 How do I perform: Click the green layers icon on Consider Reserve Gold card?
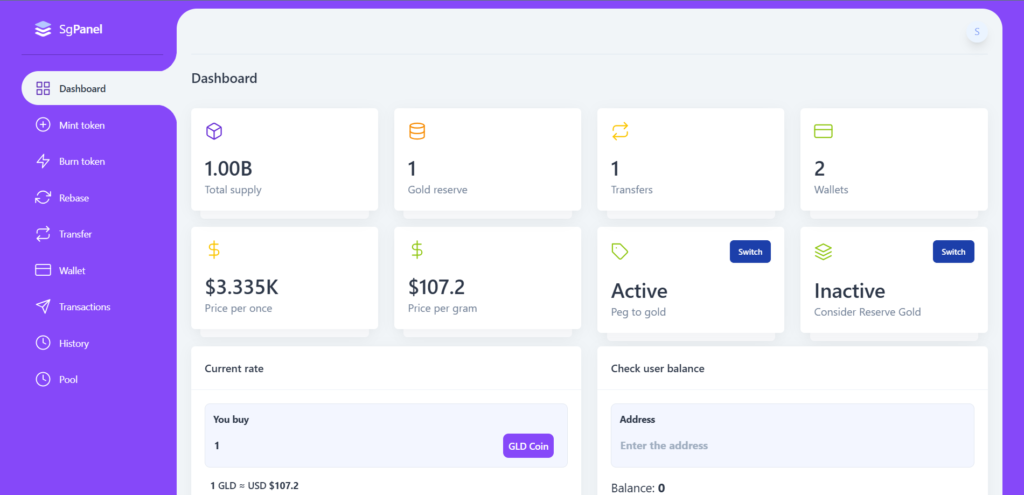[x=823, y=251]
